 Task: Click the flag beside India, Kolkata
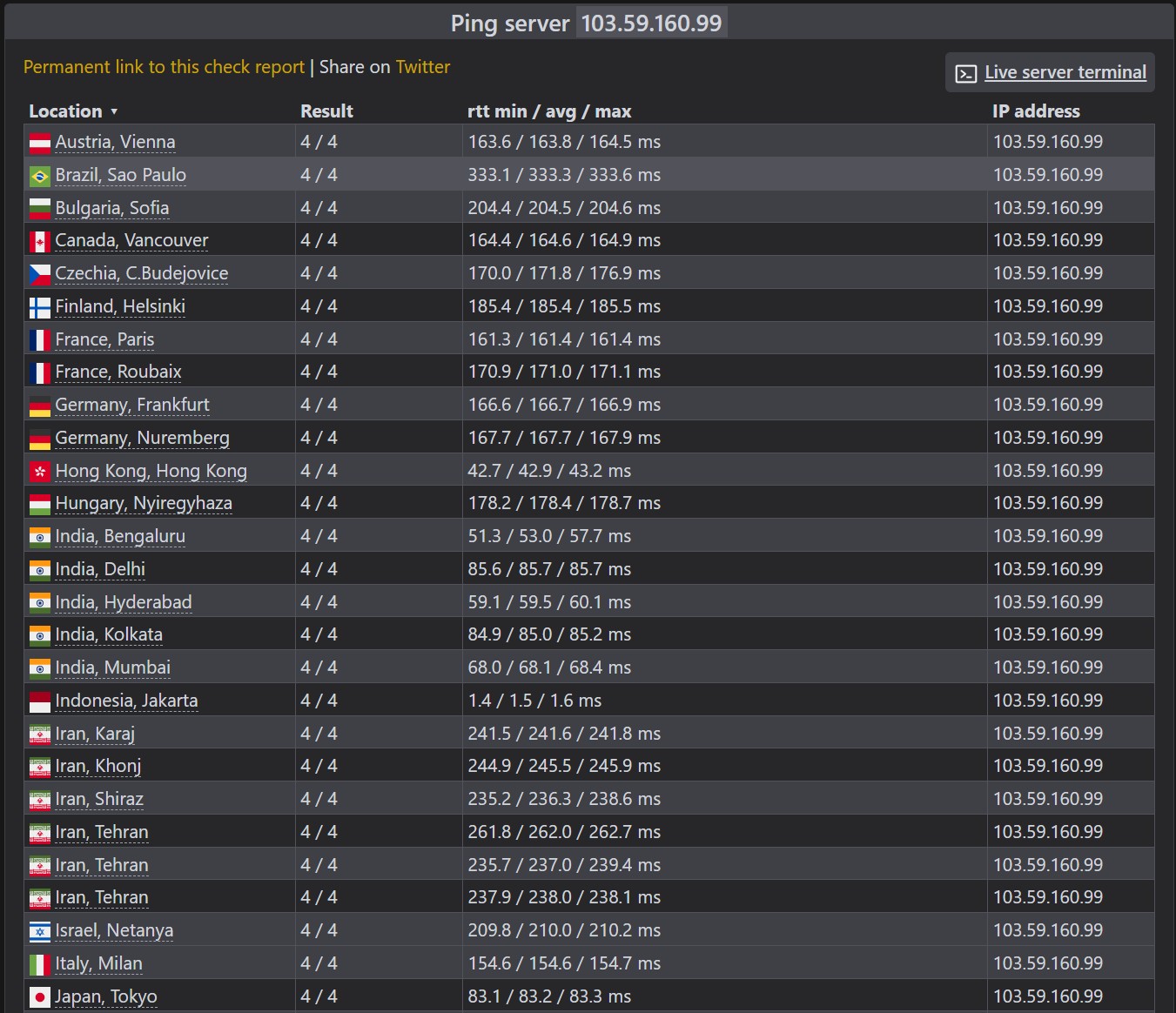click(x=40, y=635)
